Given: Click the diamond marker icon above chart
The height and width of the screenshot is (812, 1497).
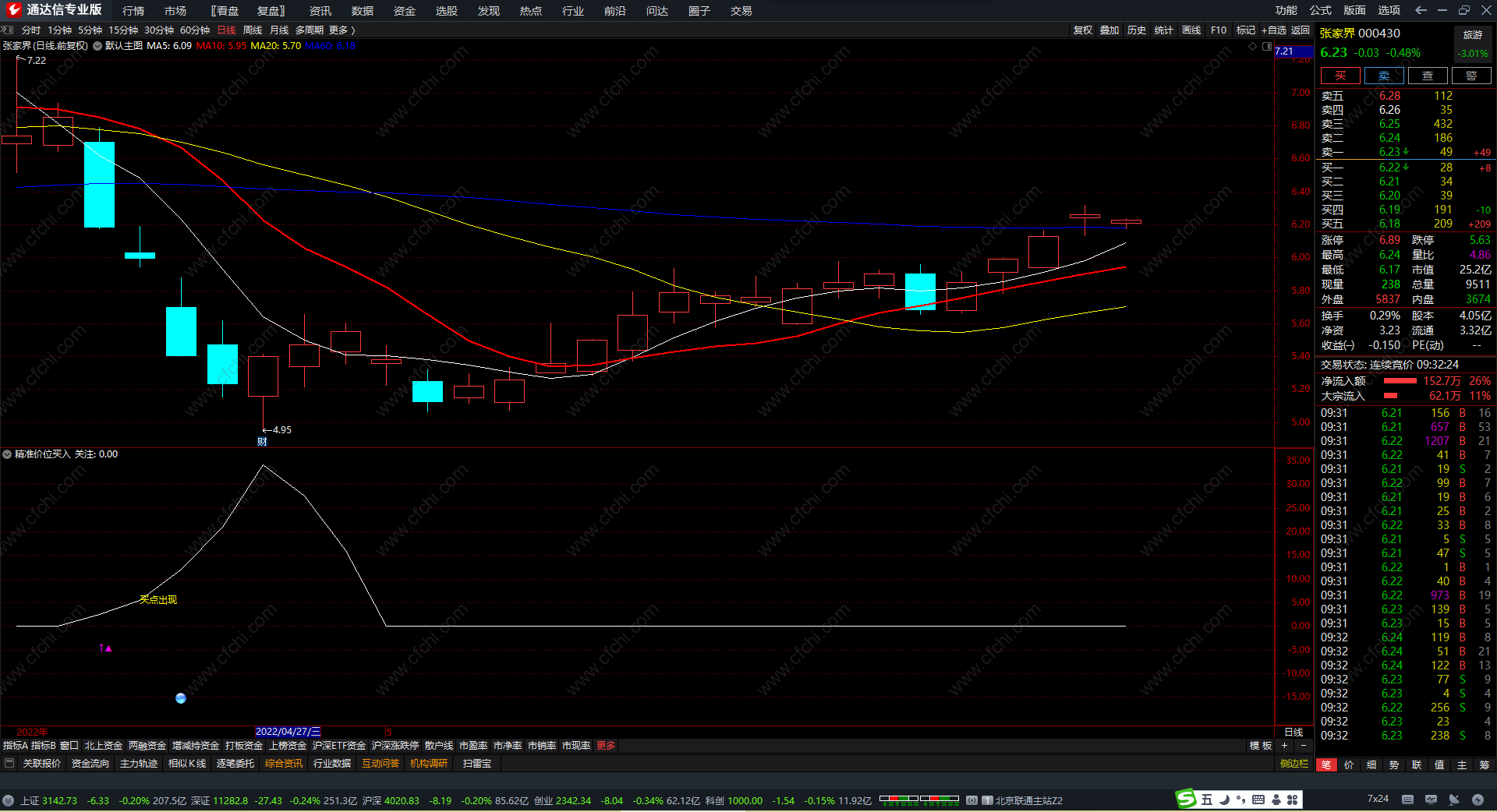Looking at the screenshot, I should point(1253,46).
